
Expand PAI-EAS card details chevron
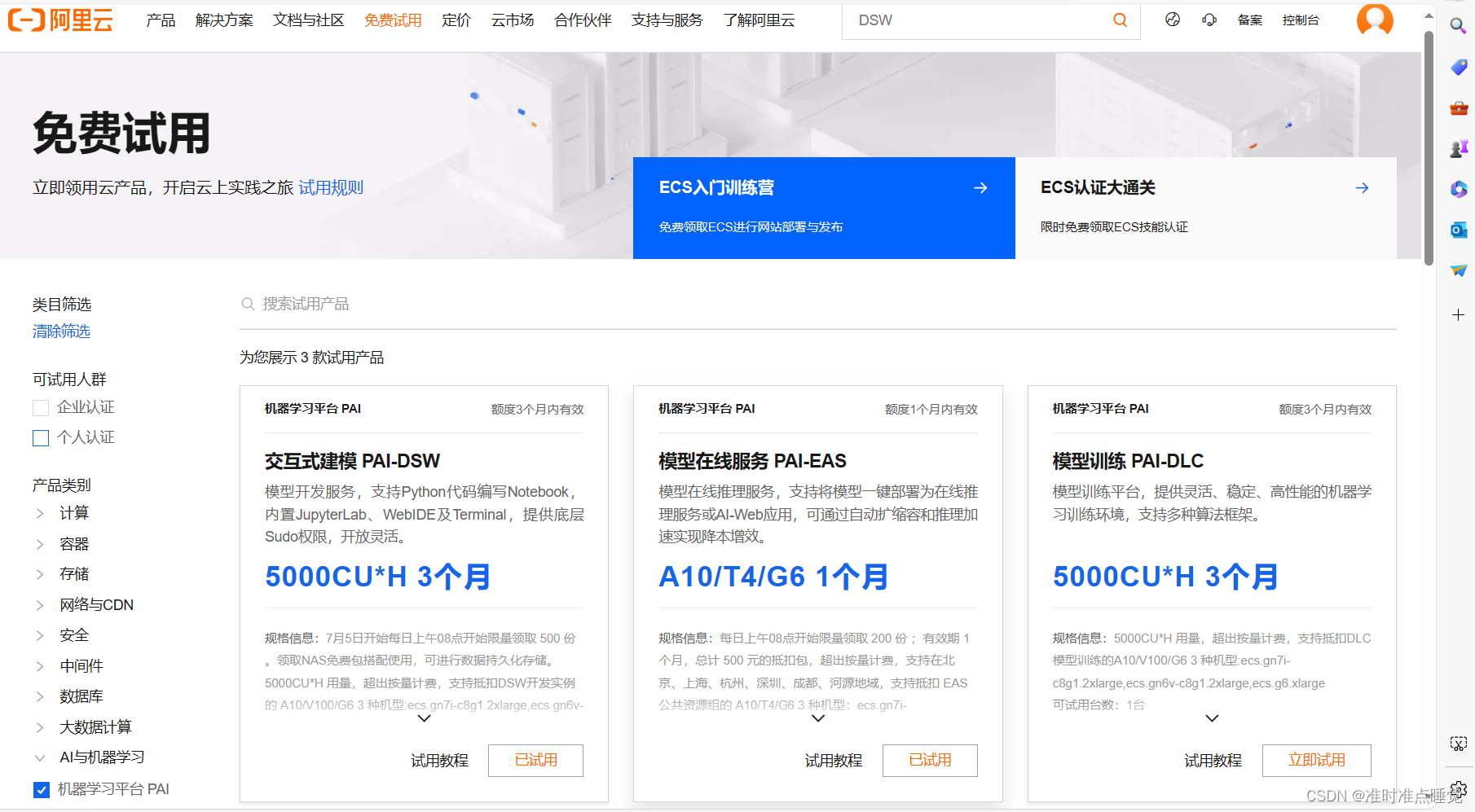pos(818,718)
